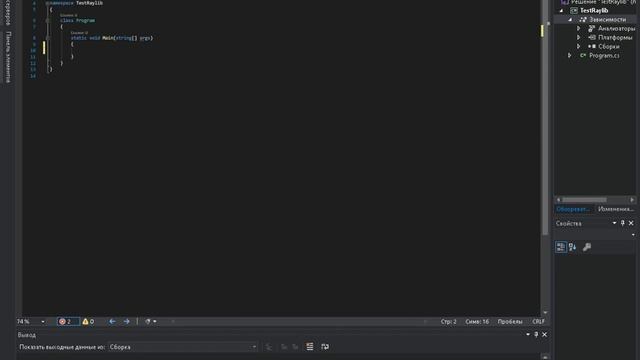Image resolution: width=640 pixels, height=360 pixels.
Task: Click the 'Анализаторы' analyzers icon
Action: click(x=591, y=29)
